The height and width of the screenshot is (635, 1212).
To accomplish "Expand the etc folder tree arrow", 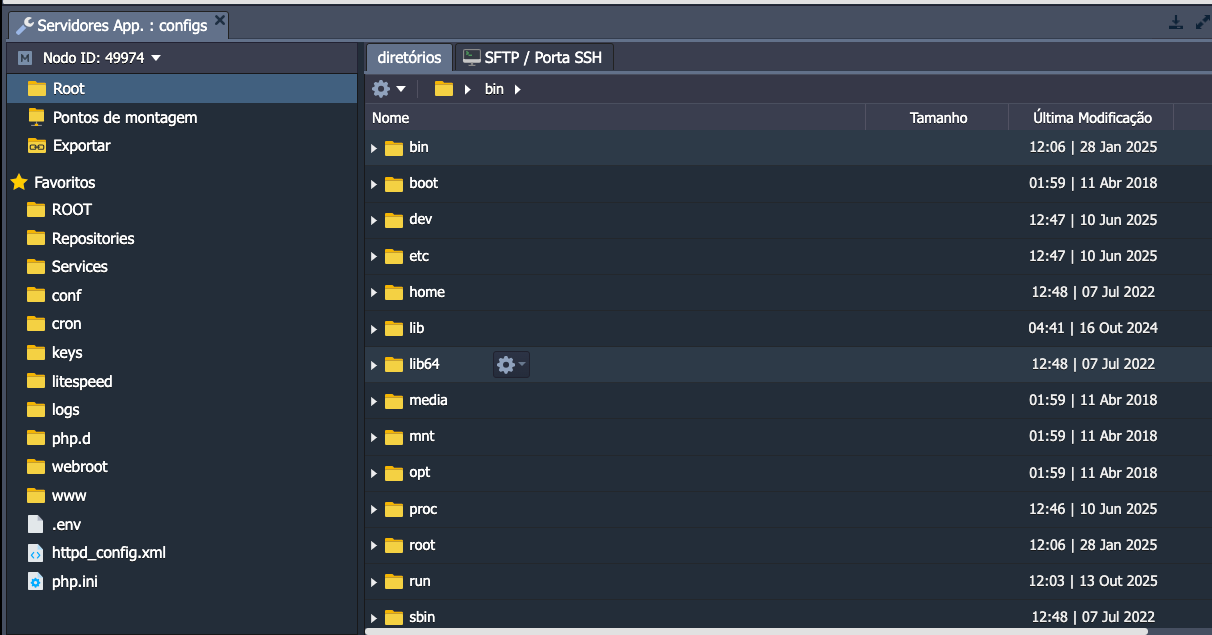I will click(374, 257).
